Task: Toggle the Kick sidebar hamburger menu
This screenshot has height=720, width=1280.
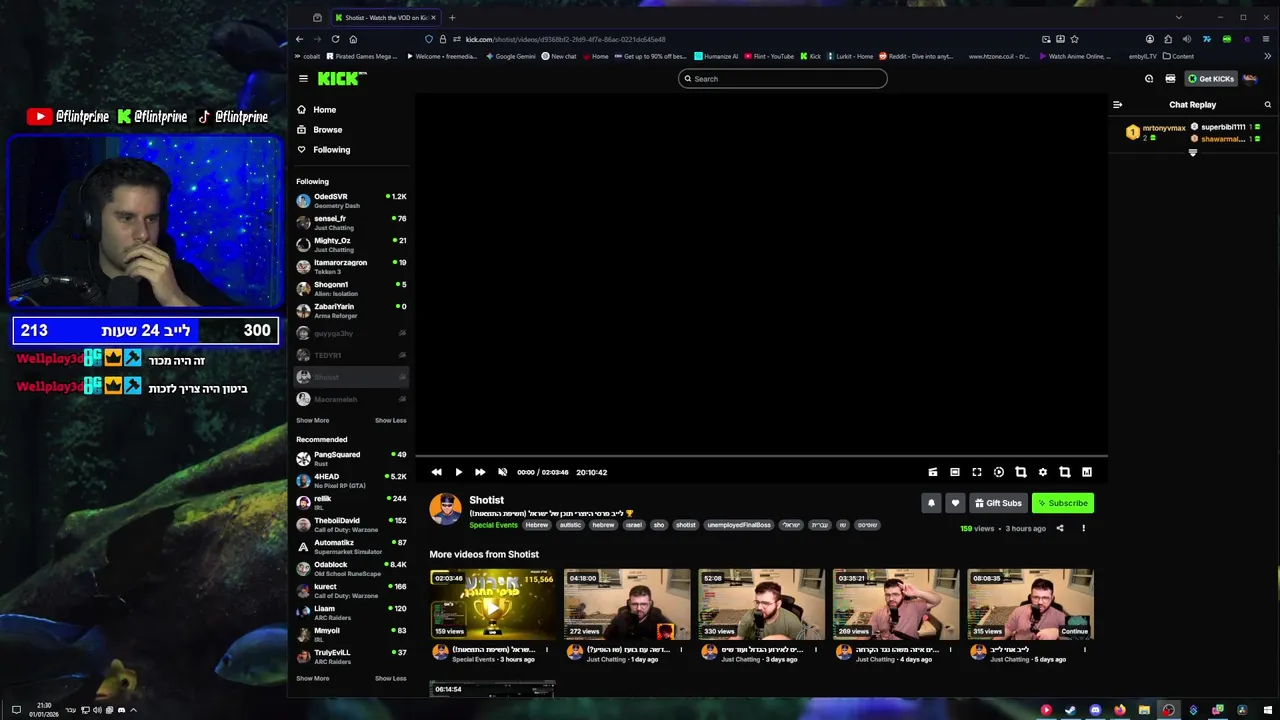Action: pyautogui.click(x=303, y=78)
